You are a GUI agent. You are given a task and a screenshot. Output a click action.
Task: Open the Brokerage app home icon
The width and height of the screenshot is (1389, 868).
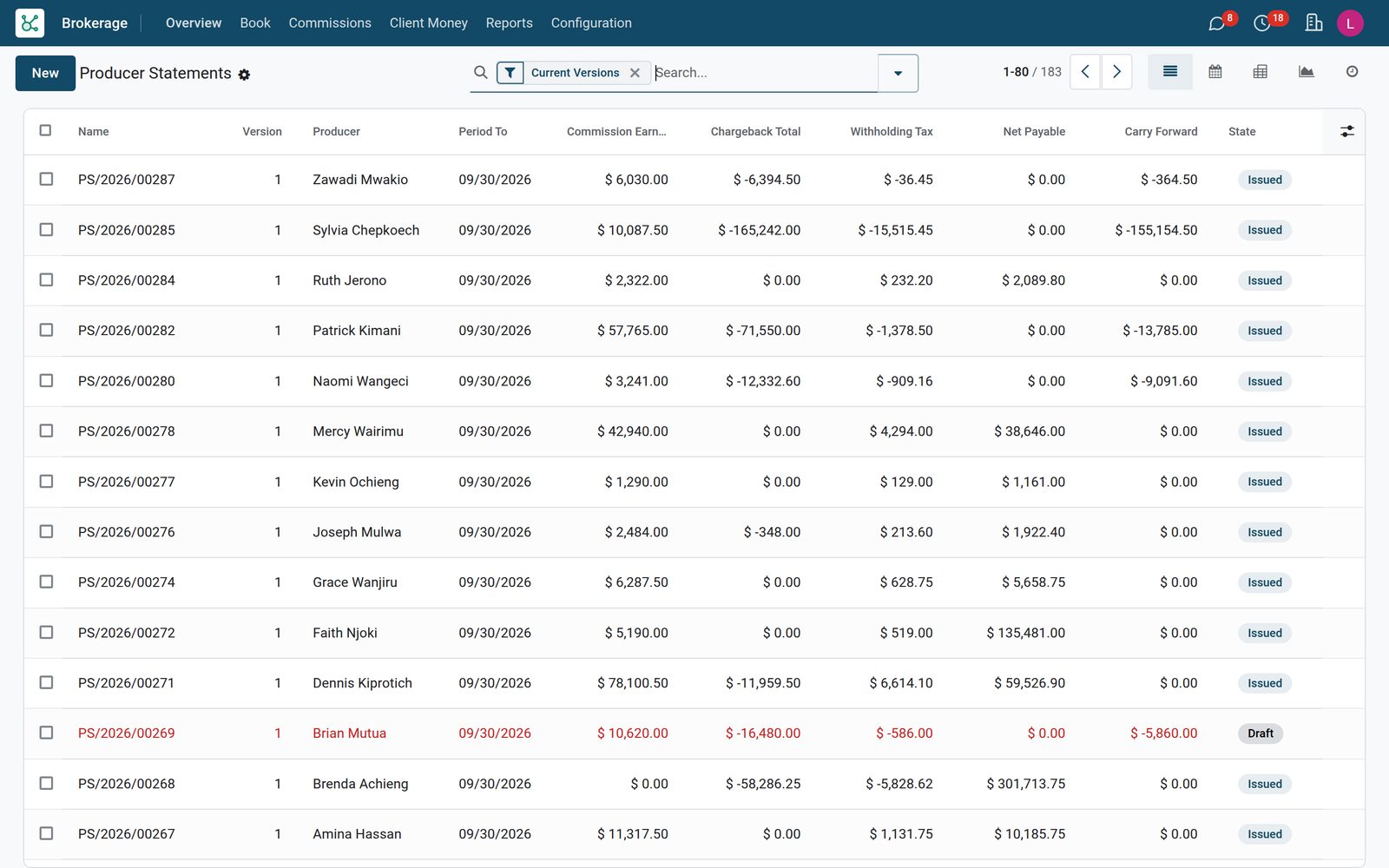coord(30,23)
